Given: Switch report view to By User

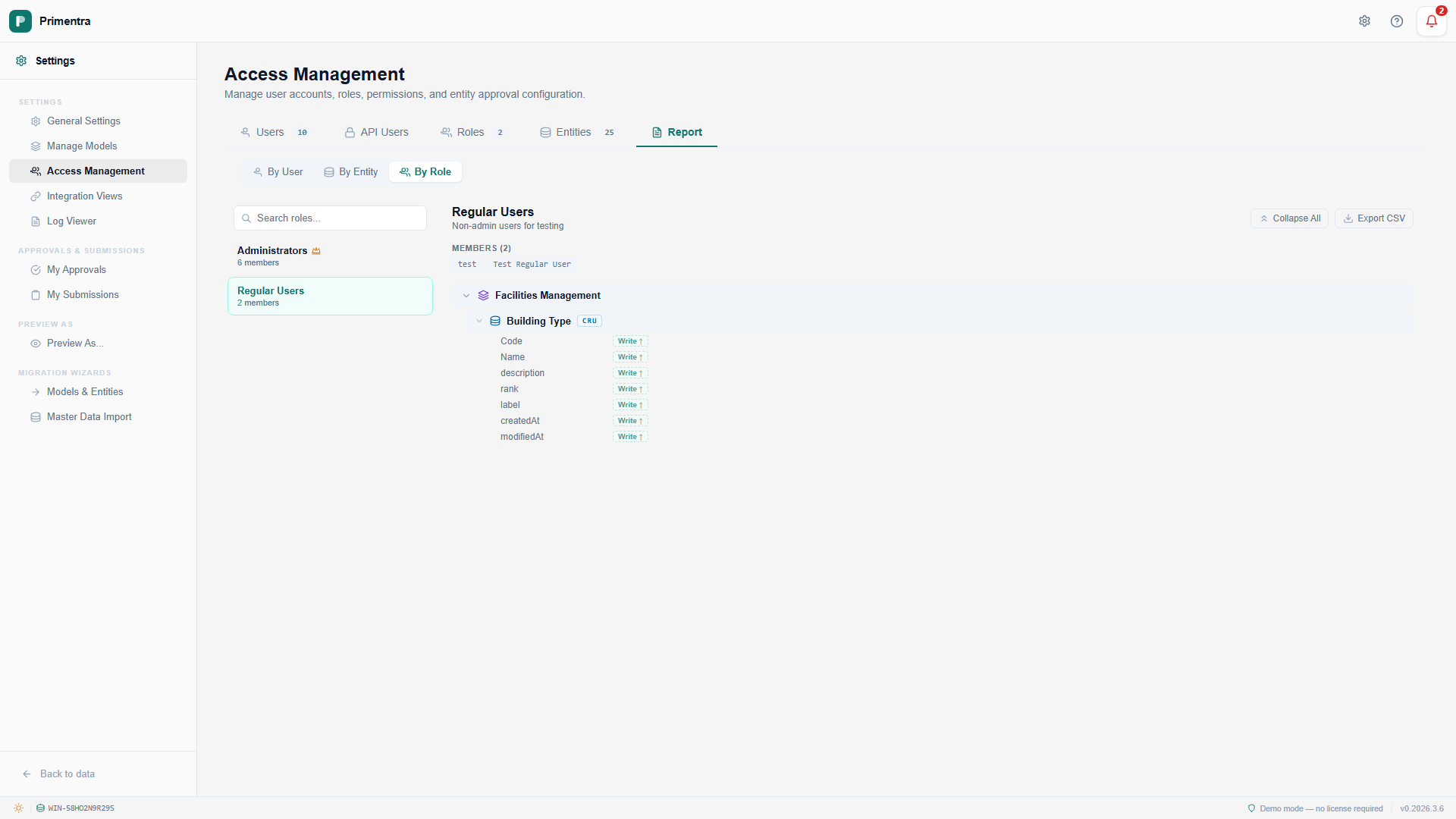Looking at the screenshot, I should tap(278, 172).
